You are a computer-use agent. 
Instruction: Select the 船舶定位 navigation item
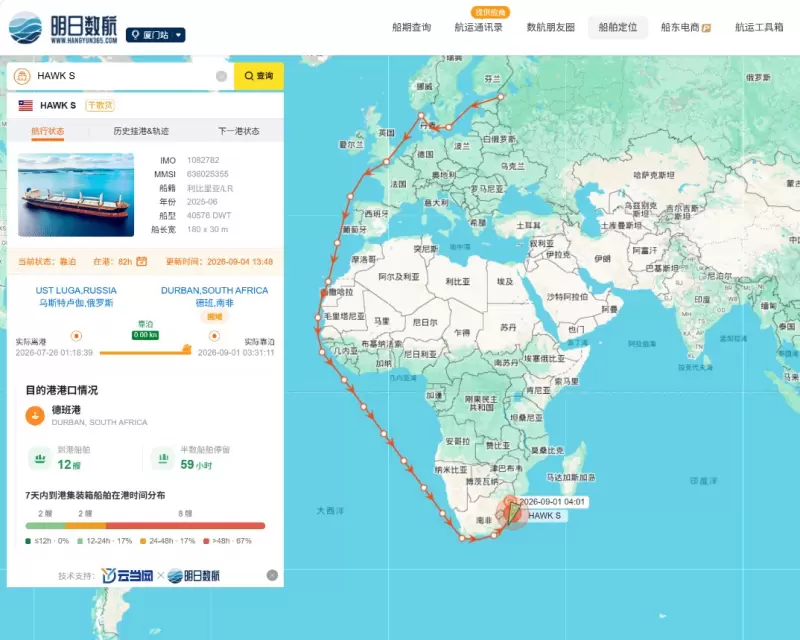[x=618, y=28]
